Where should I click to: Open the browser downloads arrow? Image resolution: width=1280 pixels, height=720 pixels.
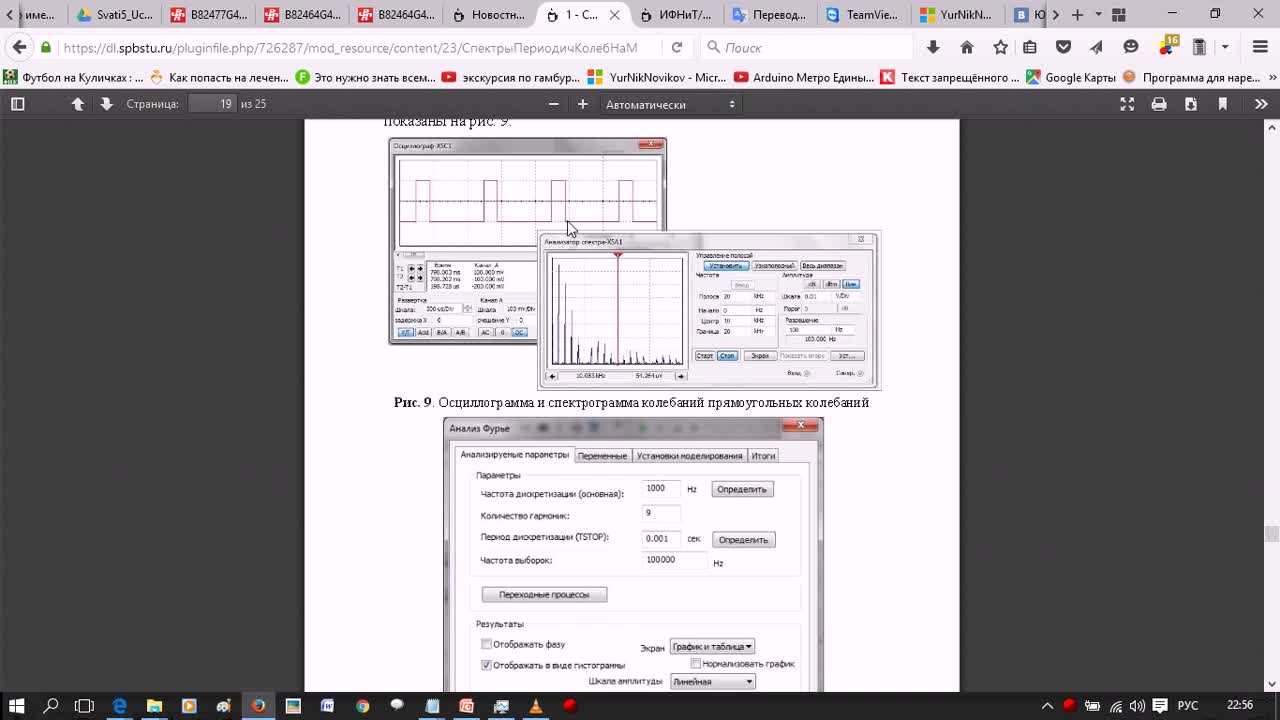pos(933,47)
